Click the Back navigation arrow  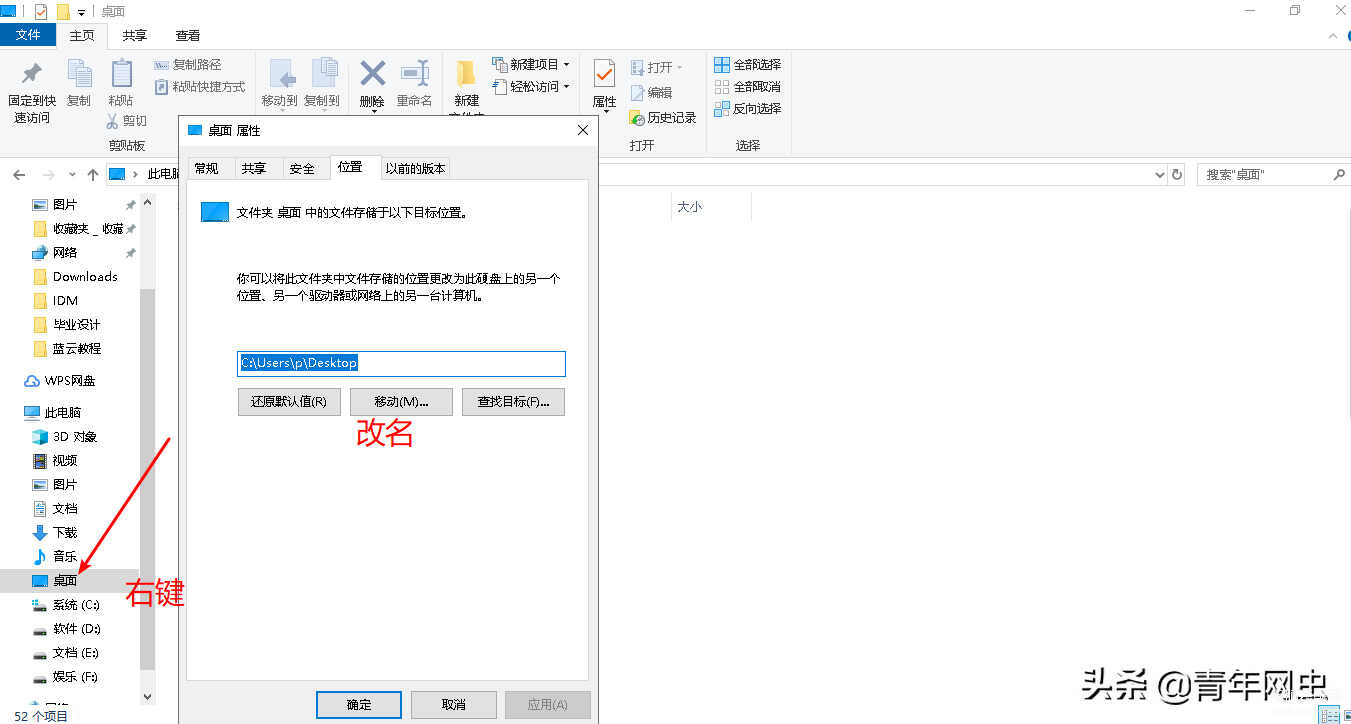pos(19,174)
